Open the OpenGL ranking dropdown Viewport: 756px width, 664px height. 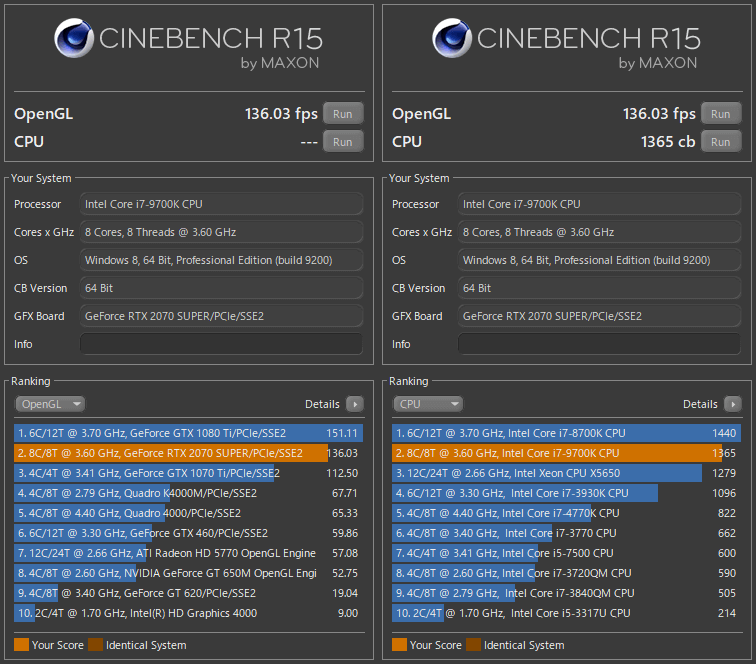50,404
